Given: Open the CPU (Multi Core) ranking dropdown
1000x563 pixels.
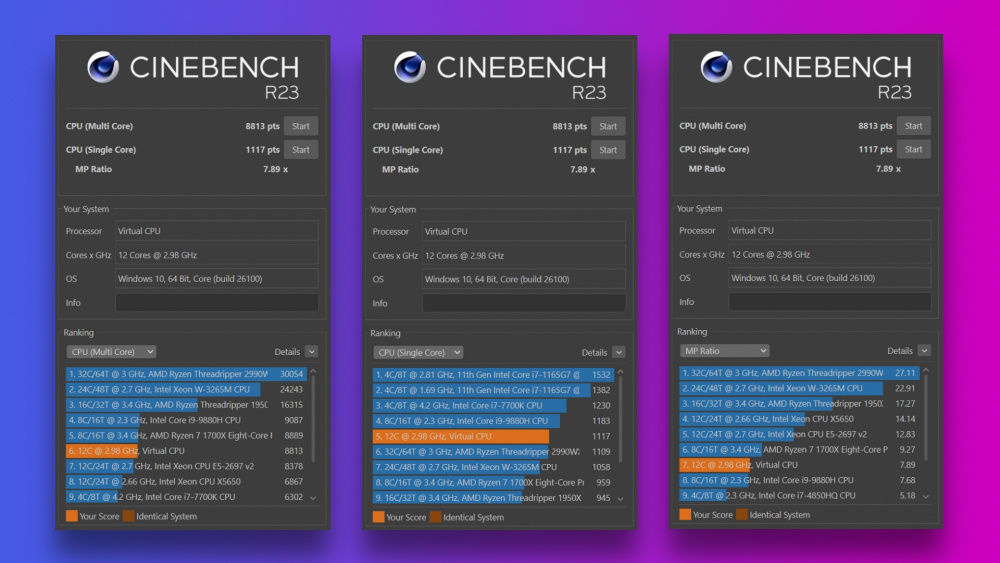Looking at the screenshot, I should click(x=112, y=352).
